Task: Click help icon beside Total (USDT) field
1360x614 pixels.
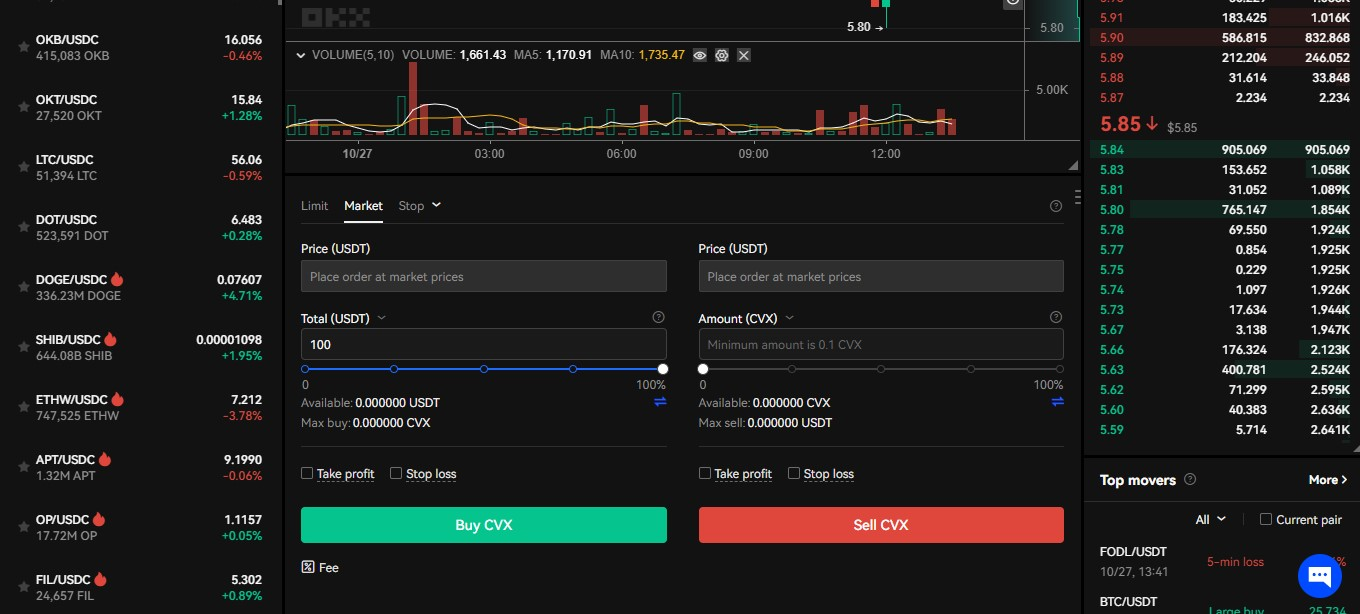Action: click(658, 318)
